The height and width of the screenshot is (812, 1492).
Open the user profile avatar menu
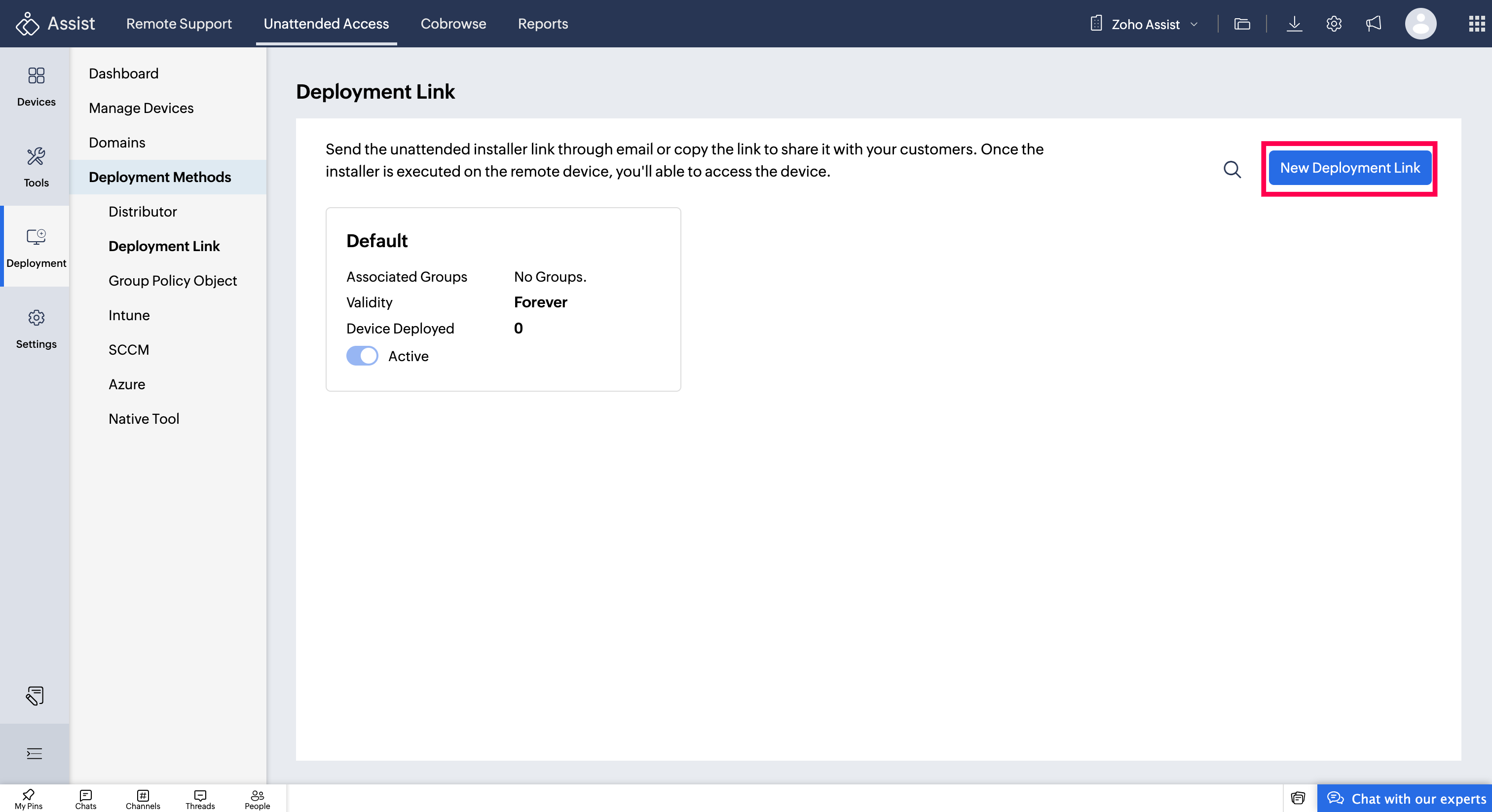pos(1420,24)
